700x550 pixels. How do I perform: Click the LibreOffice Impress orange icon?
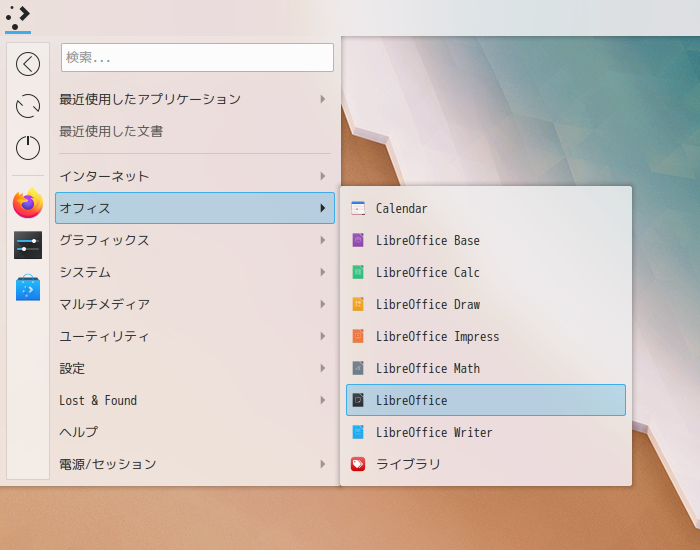point(358,336)
